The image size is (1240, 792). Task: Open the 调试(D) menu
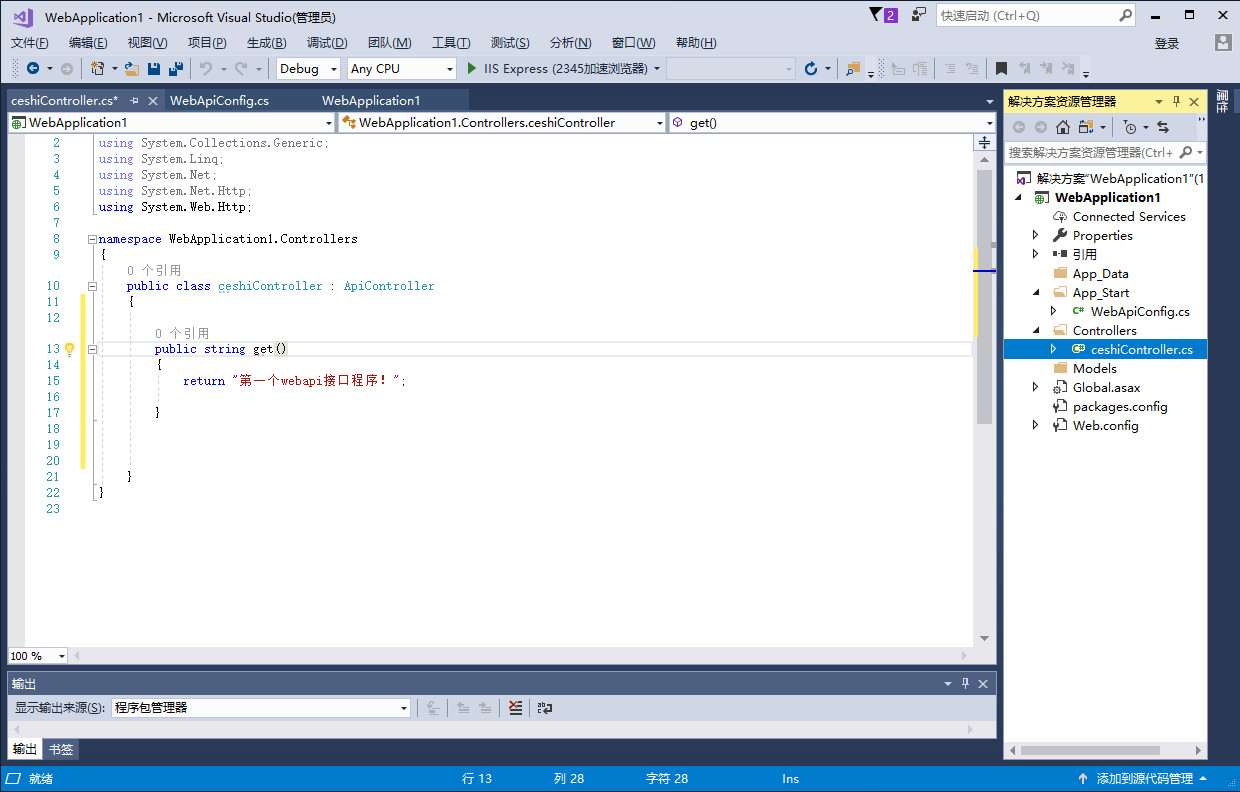327,43
